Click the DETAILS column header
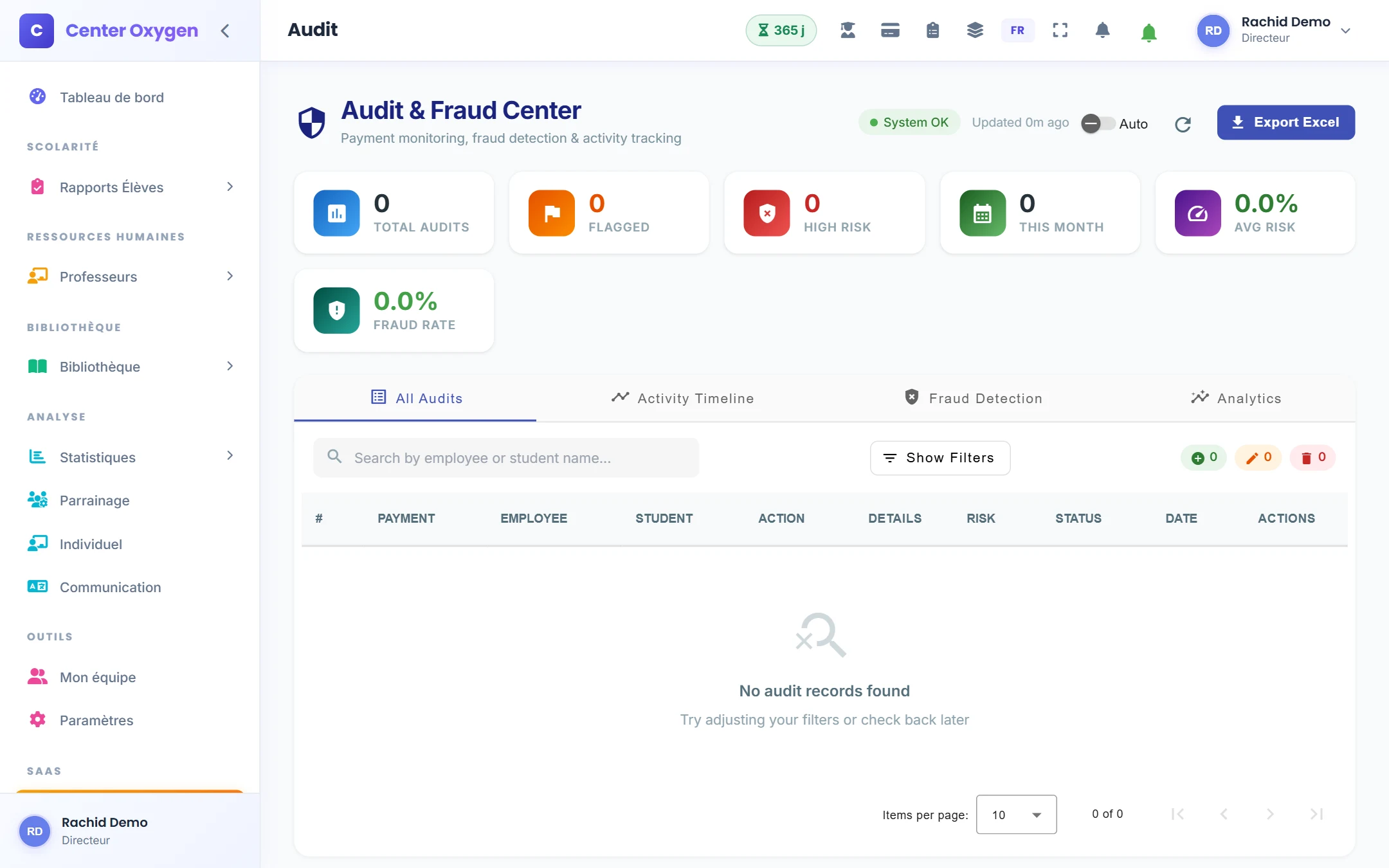 (x=895, y=518)
